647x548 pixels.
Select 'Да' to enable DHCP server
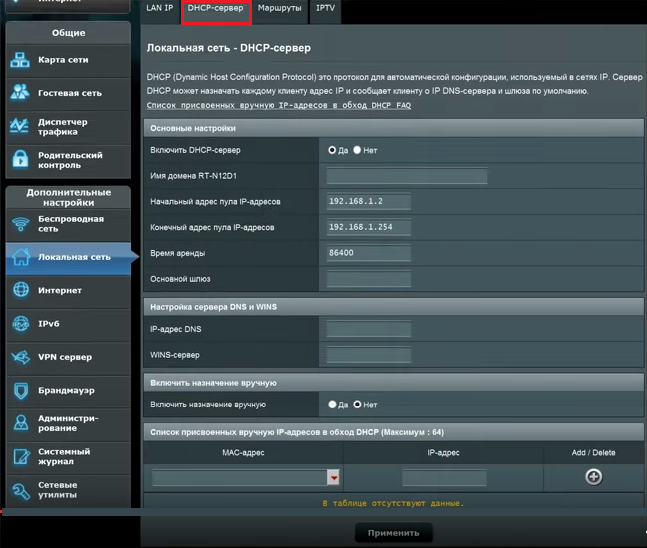click(333, 150)
